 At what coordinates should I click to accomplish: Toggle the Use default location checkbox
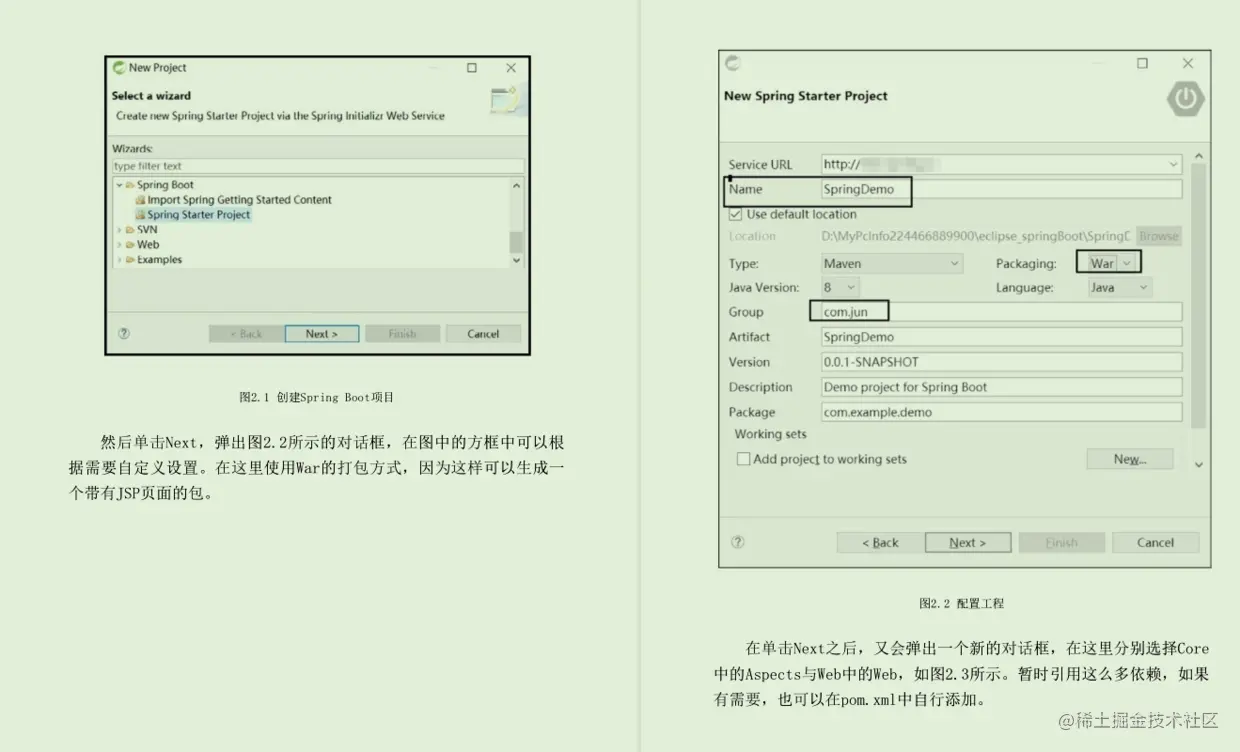(x=736, y=214)
